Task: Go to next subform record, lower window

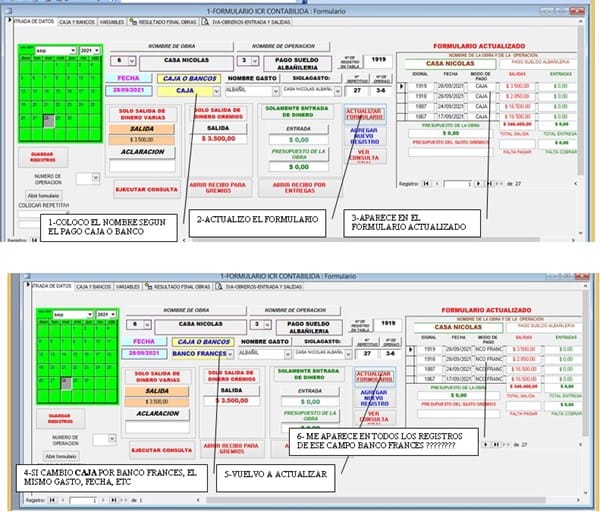Action: click(486, 445)
